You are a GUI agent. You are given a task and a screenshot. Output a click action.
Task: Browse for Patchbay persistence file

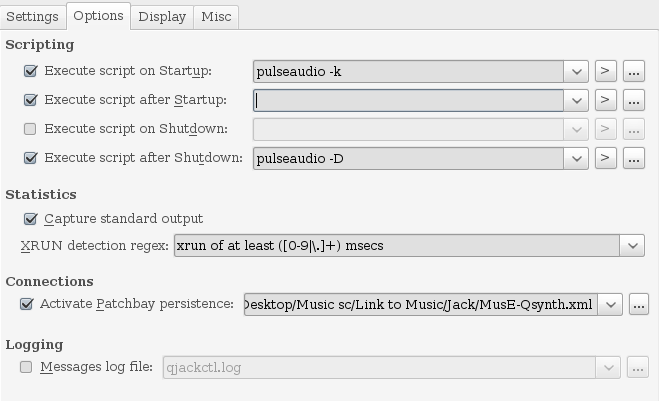click(x=639, y=304)
